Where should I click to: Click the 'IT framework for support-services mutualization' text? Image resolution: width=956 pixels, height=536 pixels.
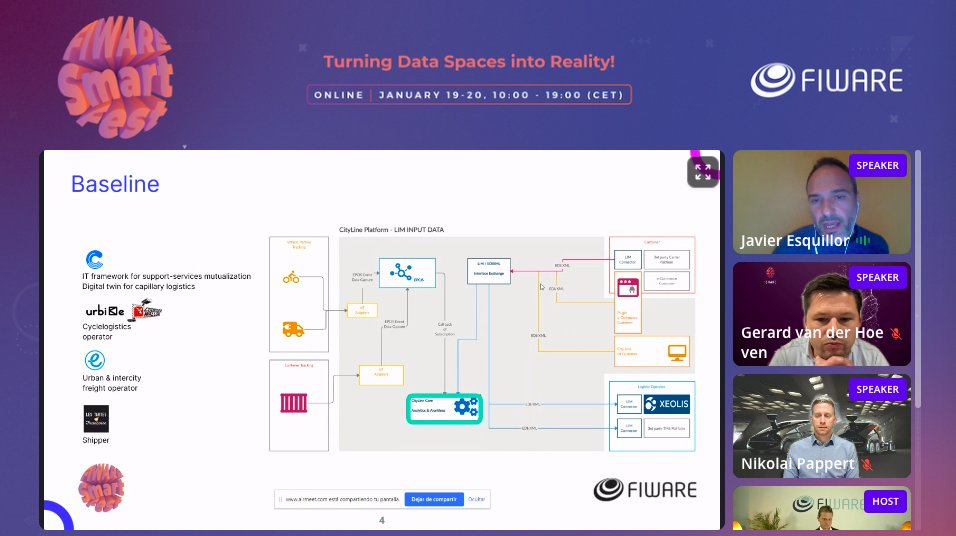pyautogui.click(x=166, y=276)
